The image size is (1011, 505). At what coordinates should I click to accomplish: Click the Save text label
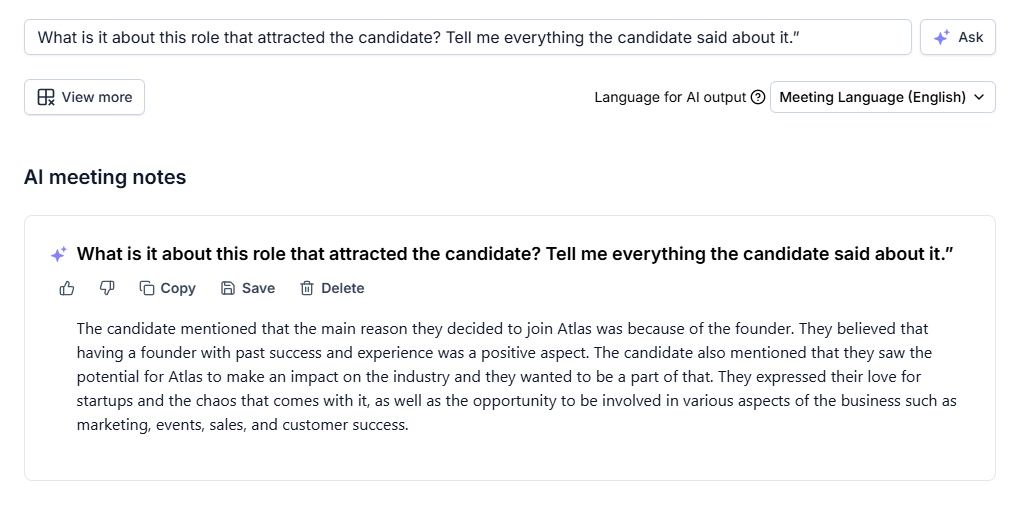click(x=258, y=288)
